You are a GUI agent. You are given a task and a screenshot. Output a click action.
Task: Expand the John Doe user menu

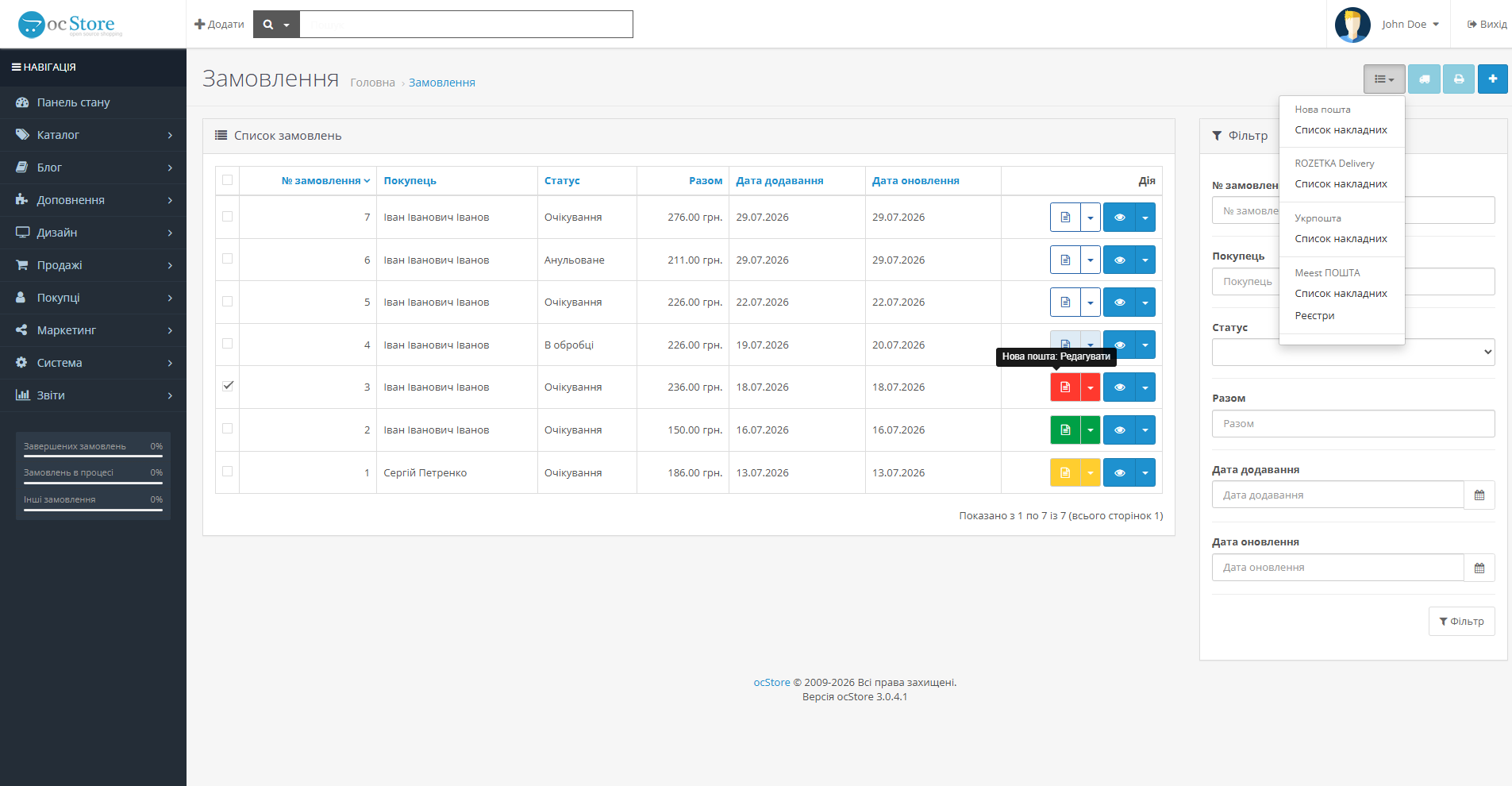click(1410, 25)
